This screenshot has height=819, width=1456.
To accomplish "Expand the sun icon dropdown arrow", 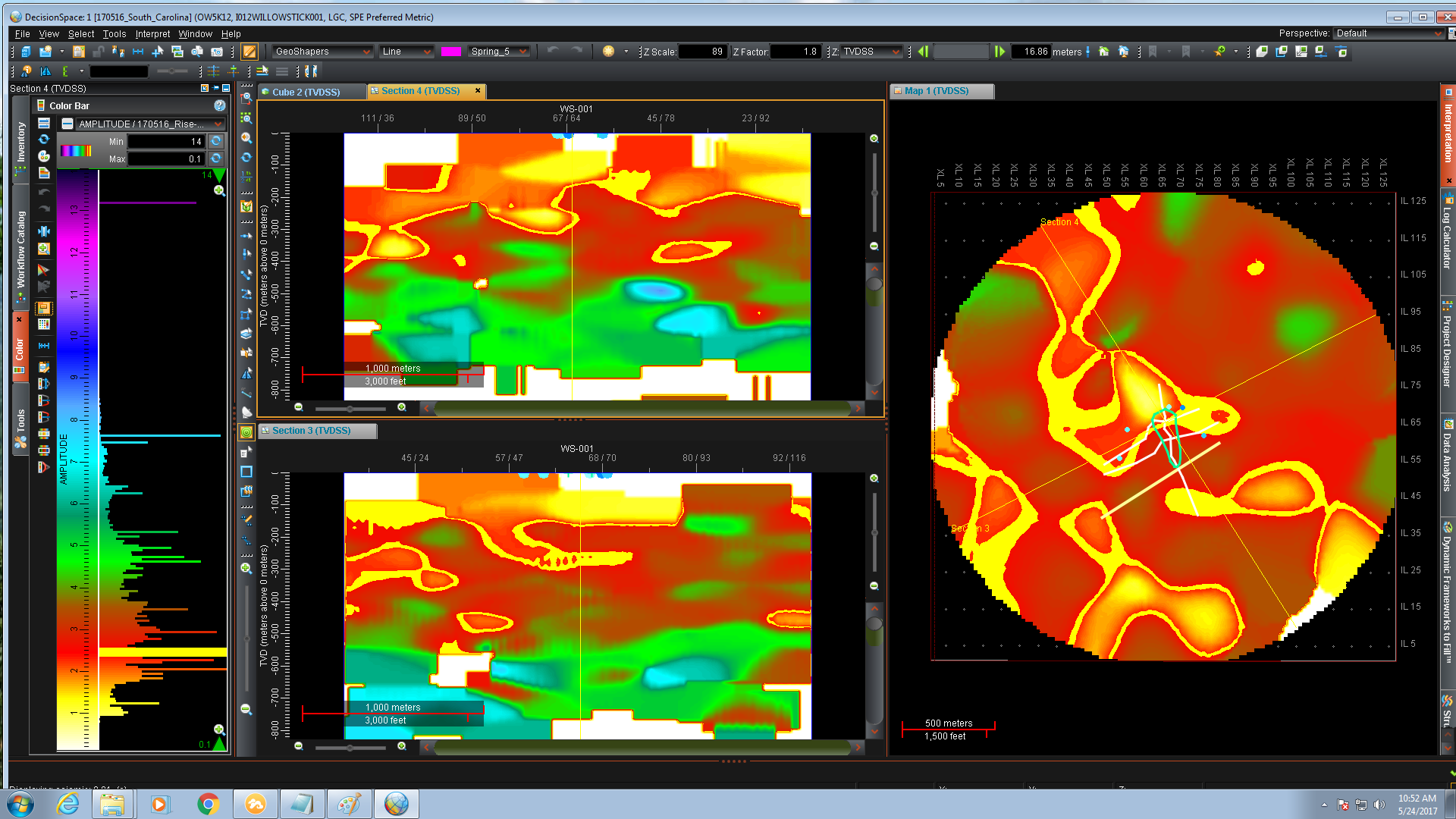I will tap(626, 52).
